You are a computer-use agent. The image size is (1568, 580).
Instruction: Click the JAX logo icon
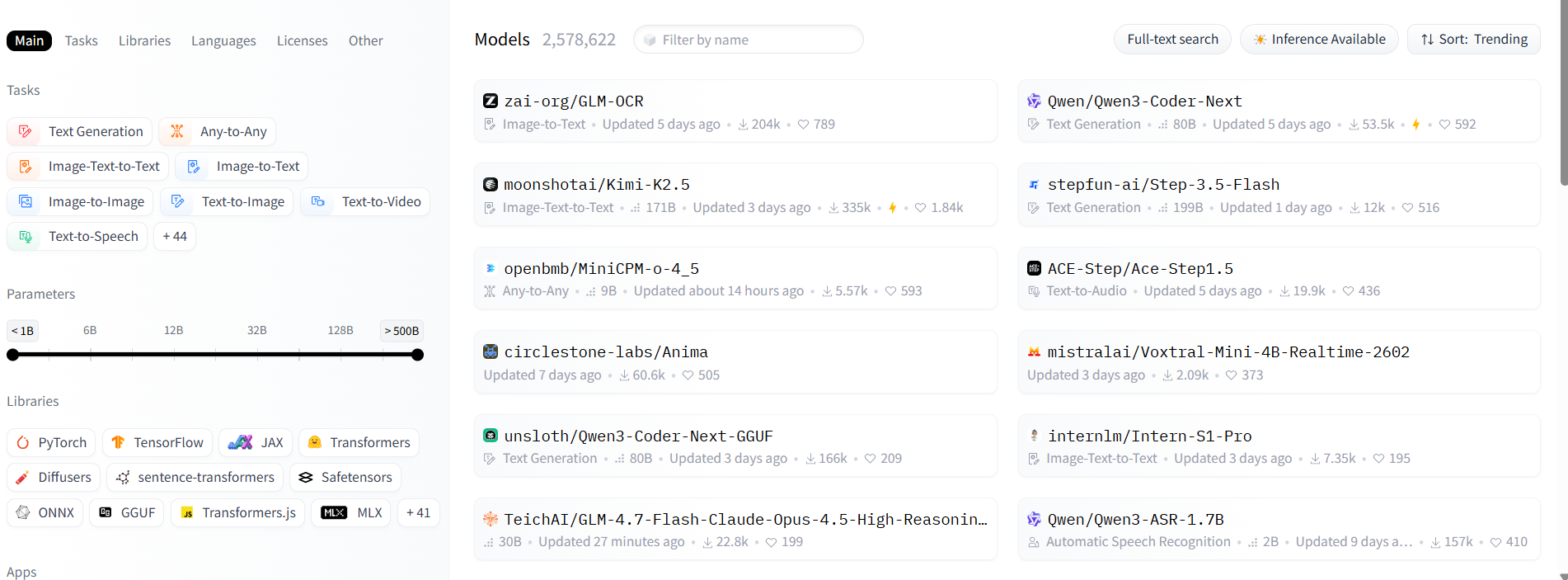(x=240, y=442)
